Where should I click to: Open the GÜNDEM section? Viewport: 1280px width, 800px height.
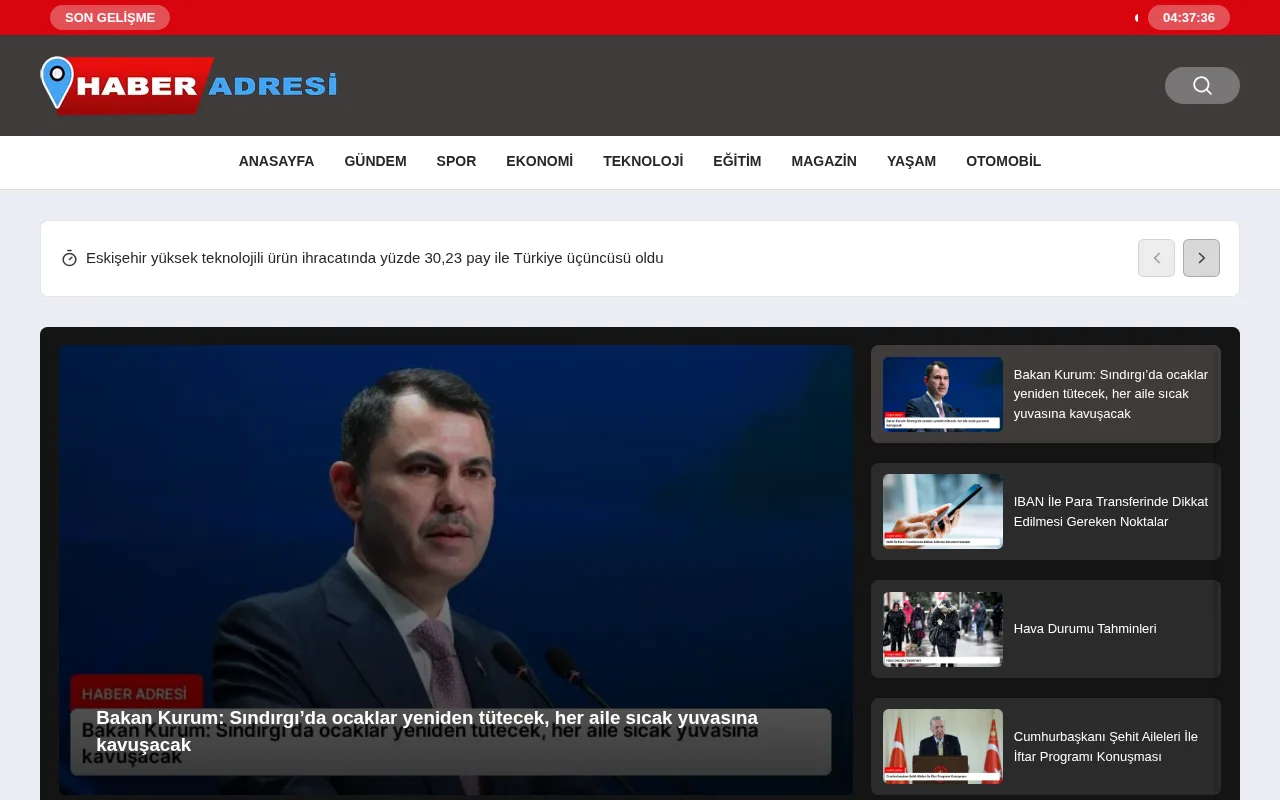coord(375,161)
